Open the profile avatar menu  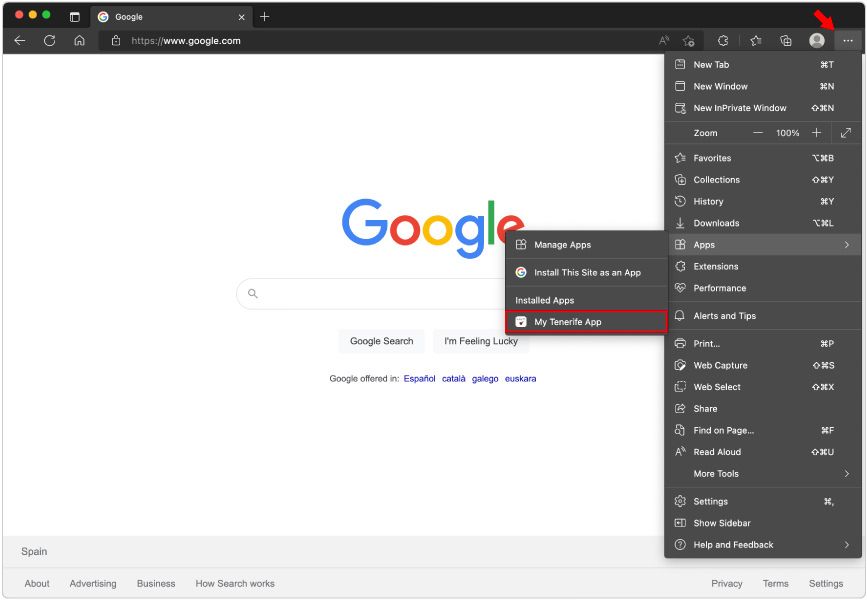coord(816,41)
